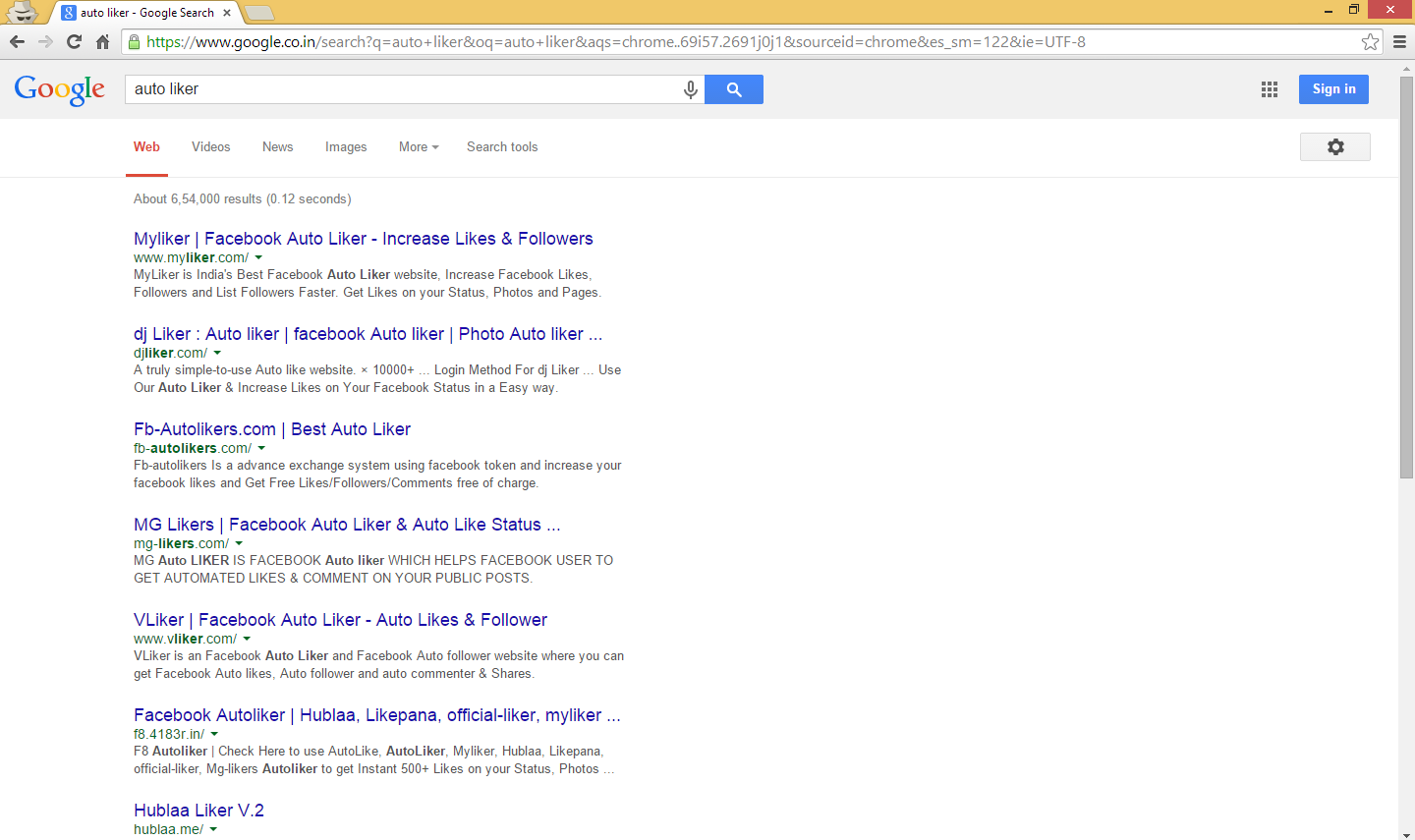Click the fb-autolikers.com URL text
Image resolution: width=1415 pixels, height=840 pixels.
pos(193,449)
